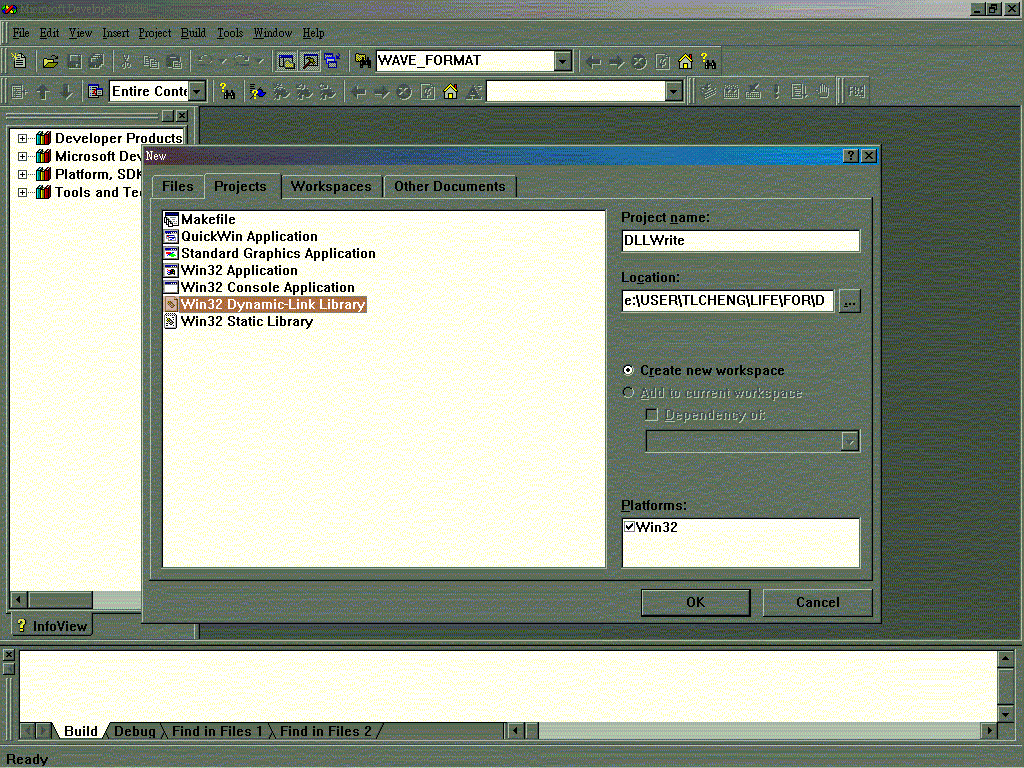Click the OK button
The height and width of the screenshot is (768, 1024).
click(696, 602)
